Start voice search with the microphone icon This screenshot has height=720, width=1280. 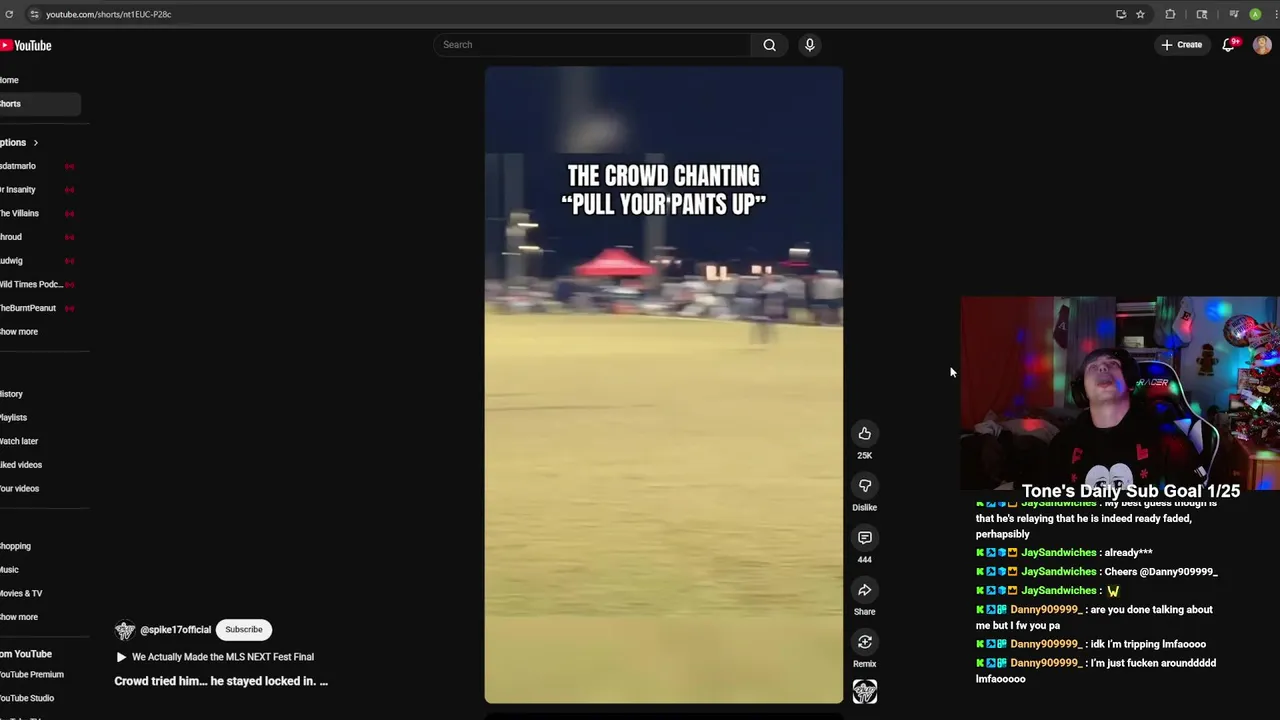[x=810, y=45]
